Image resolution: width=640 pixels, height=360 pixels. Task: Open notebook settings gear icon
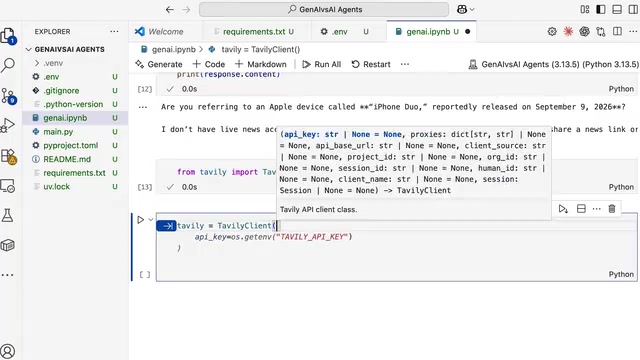(x=552, y=31)
